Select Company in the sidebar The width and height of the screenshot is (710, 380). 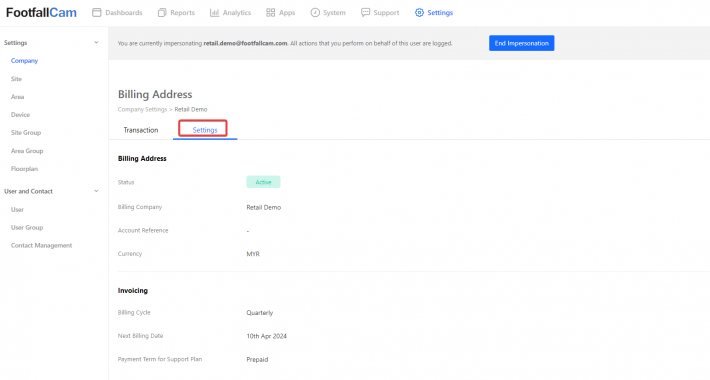pyautogui.click(x=24, y=61)
